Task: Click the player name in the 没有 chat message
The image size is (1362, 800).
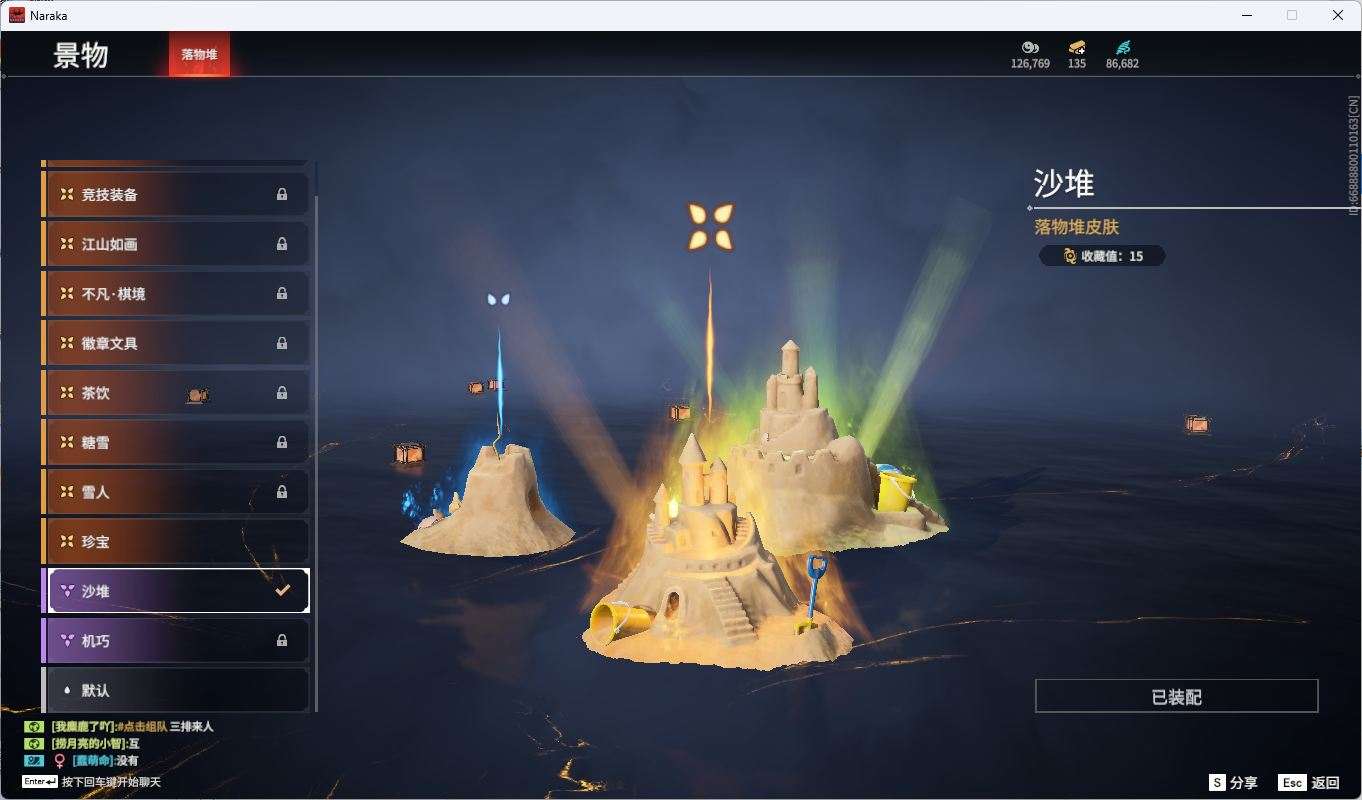Action: [91, 761]
